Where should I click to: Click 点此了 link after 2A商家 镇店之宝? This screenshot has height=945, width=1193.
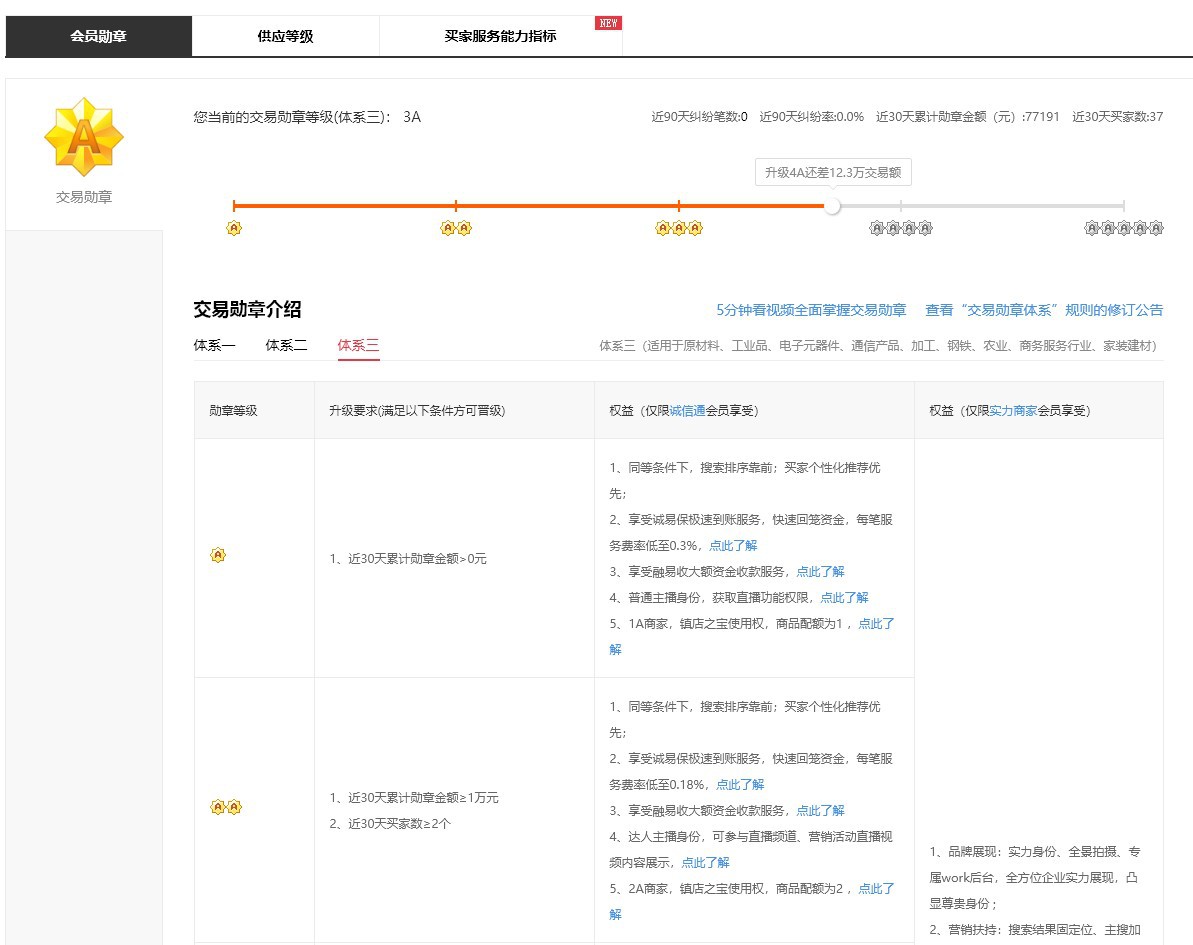pos(876,888)
